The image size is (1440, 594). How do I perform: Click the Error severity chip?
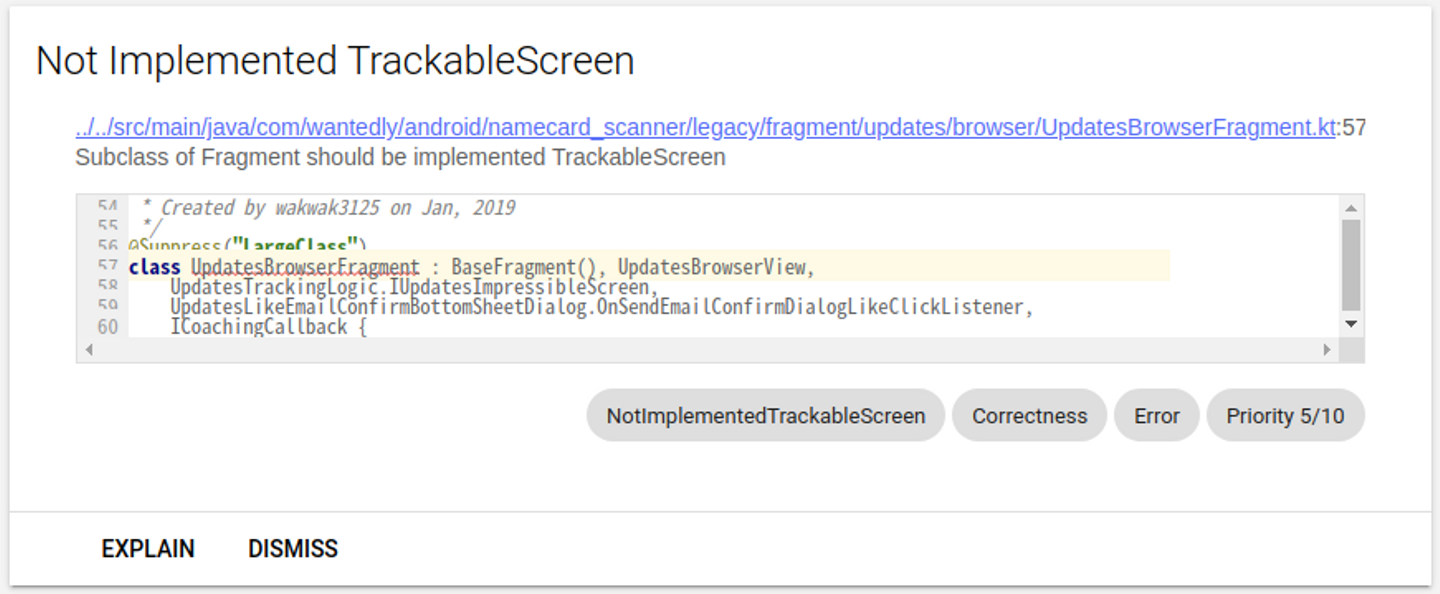click(1156, 416)
